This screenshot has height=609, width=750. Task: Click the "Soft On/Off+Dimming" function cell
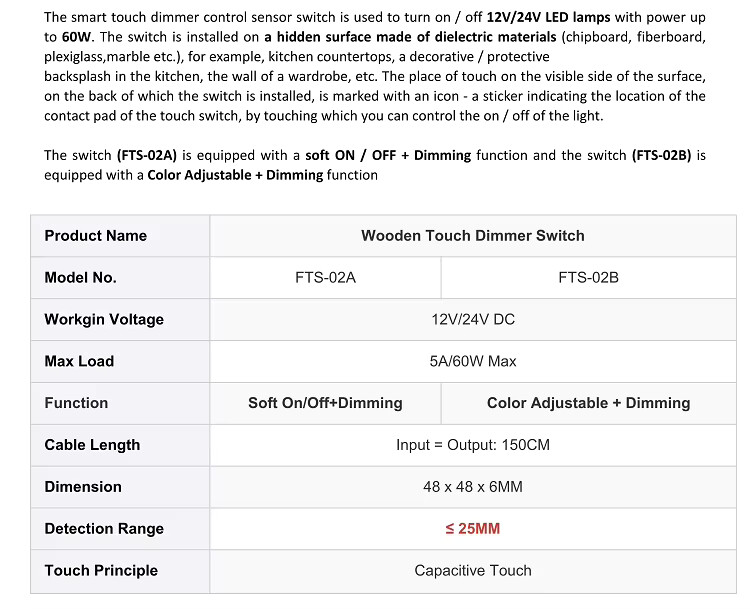[x=325, y=403]
